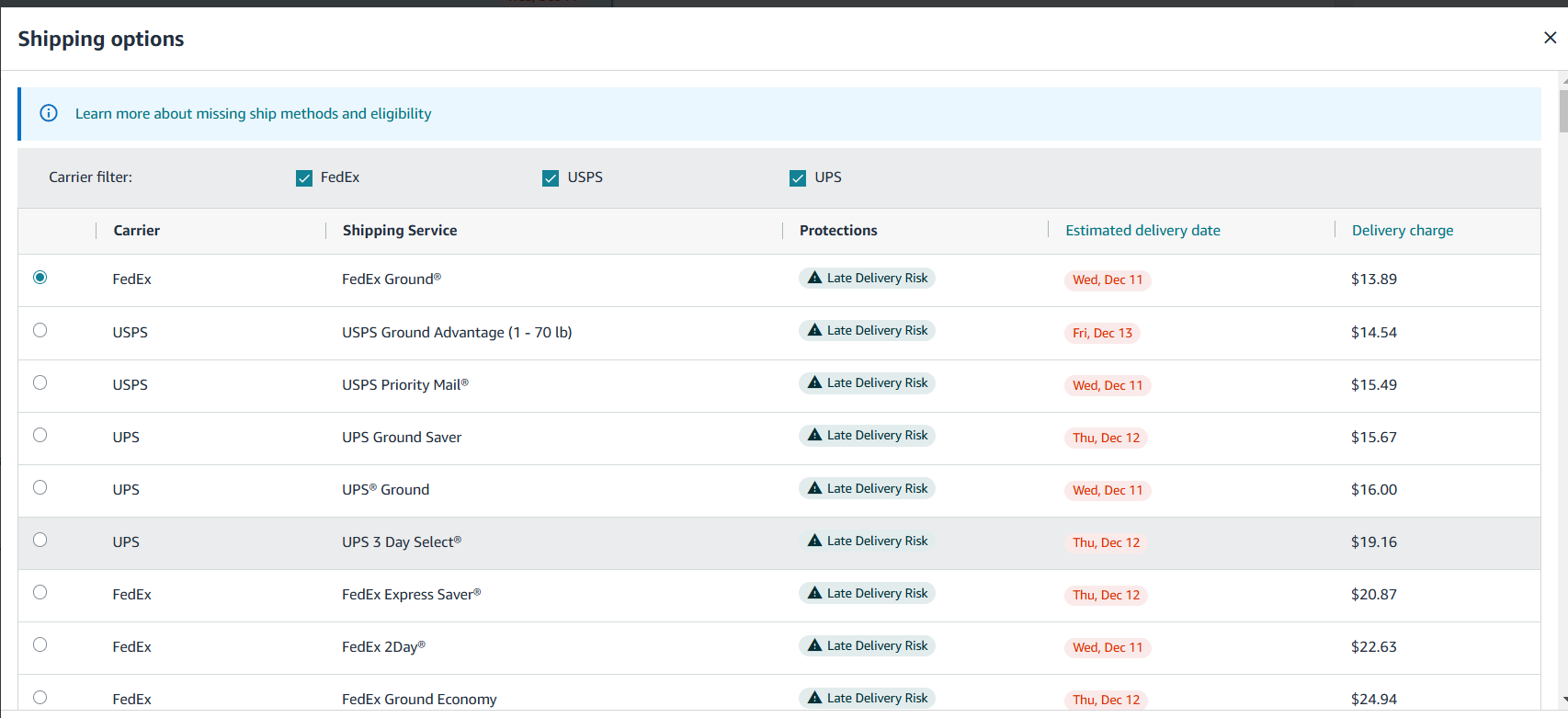1568x718 pixels.
Task: Click the FedEx Express Saver® service name
Action: (x=412, y=595)
